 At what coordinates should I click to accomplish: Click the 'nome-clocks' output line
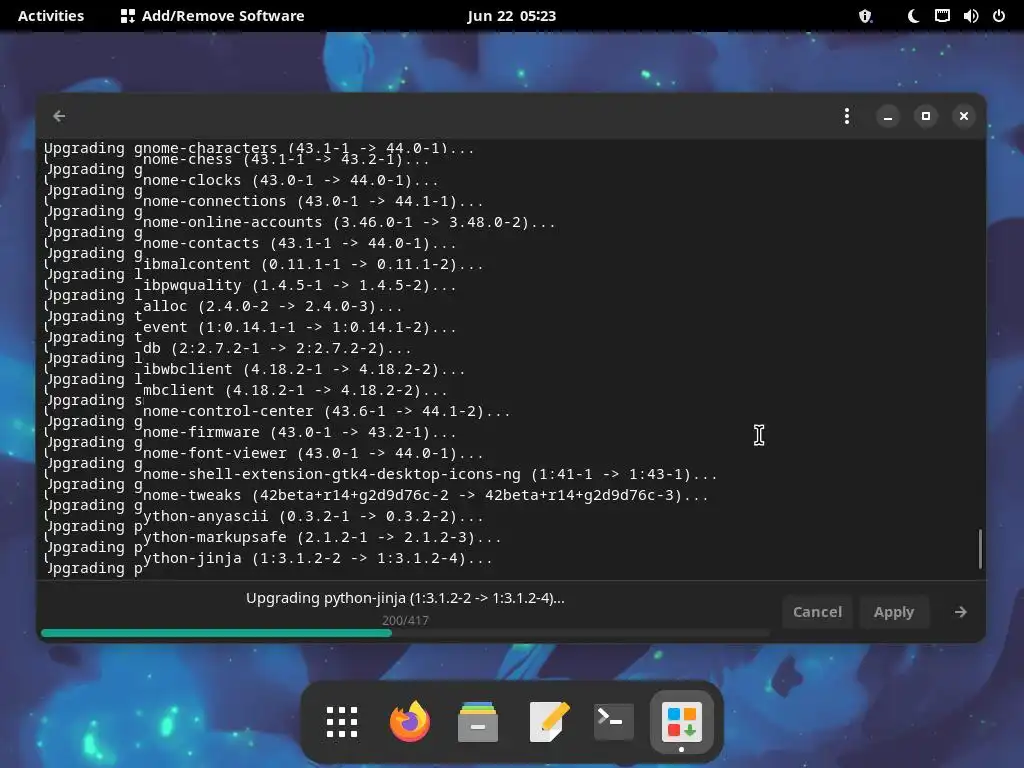click(291, 181)
